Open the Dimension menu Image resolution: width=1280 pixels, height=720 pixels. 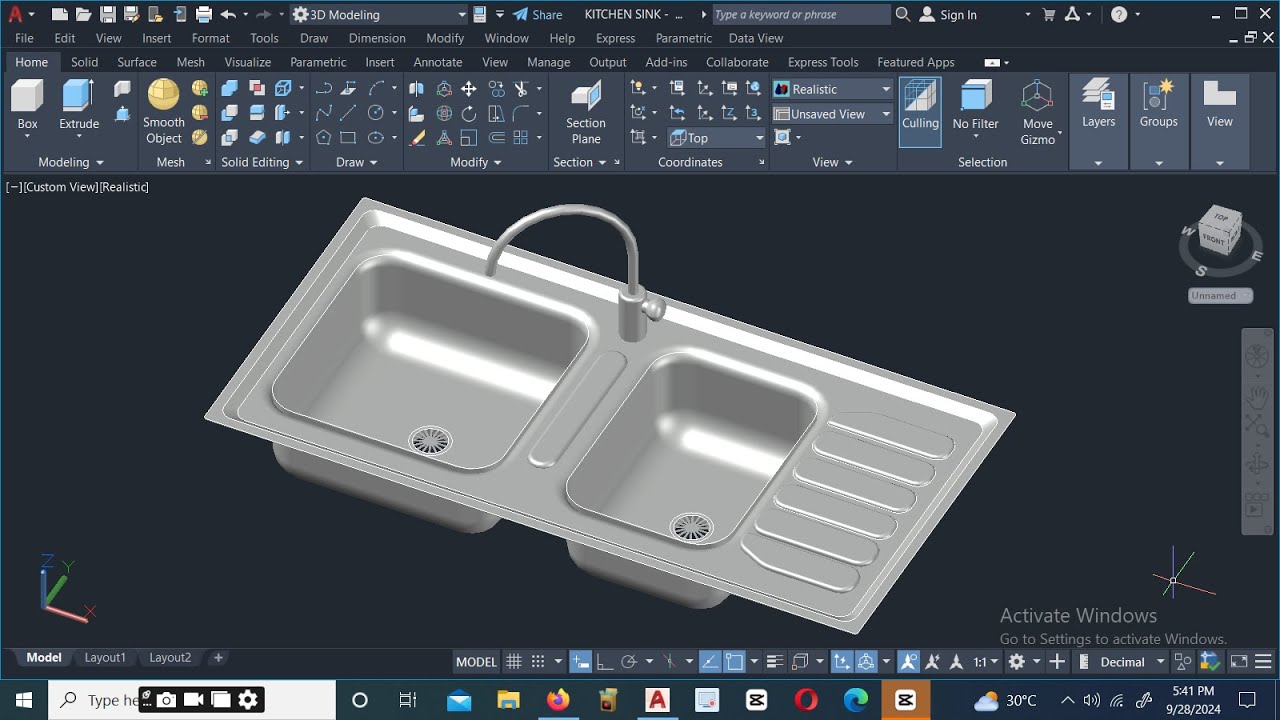pos(377,38)
